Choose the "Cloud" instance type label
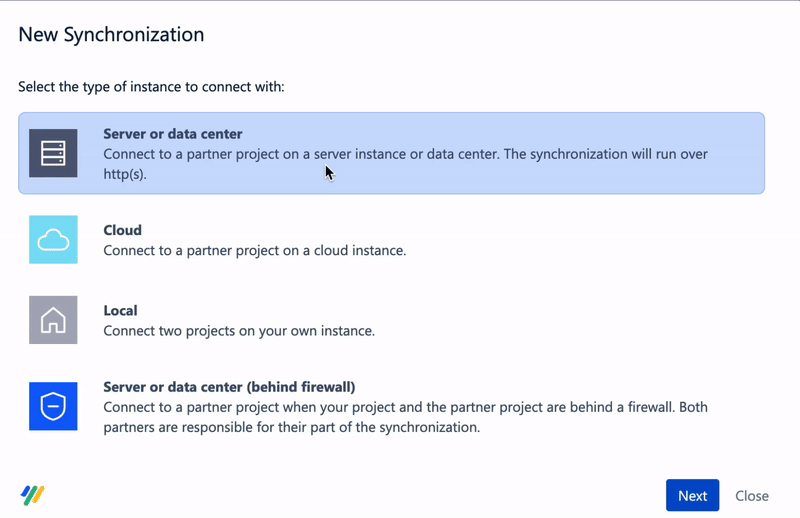The image size is (800, 518). coord(123,230)
